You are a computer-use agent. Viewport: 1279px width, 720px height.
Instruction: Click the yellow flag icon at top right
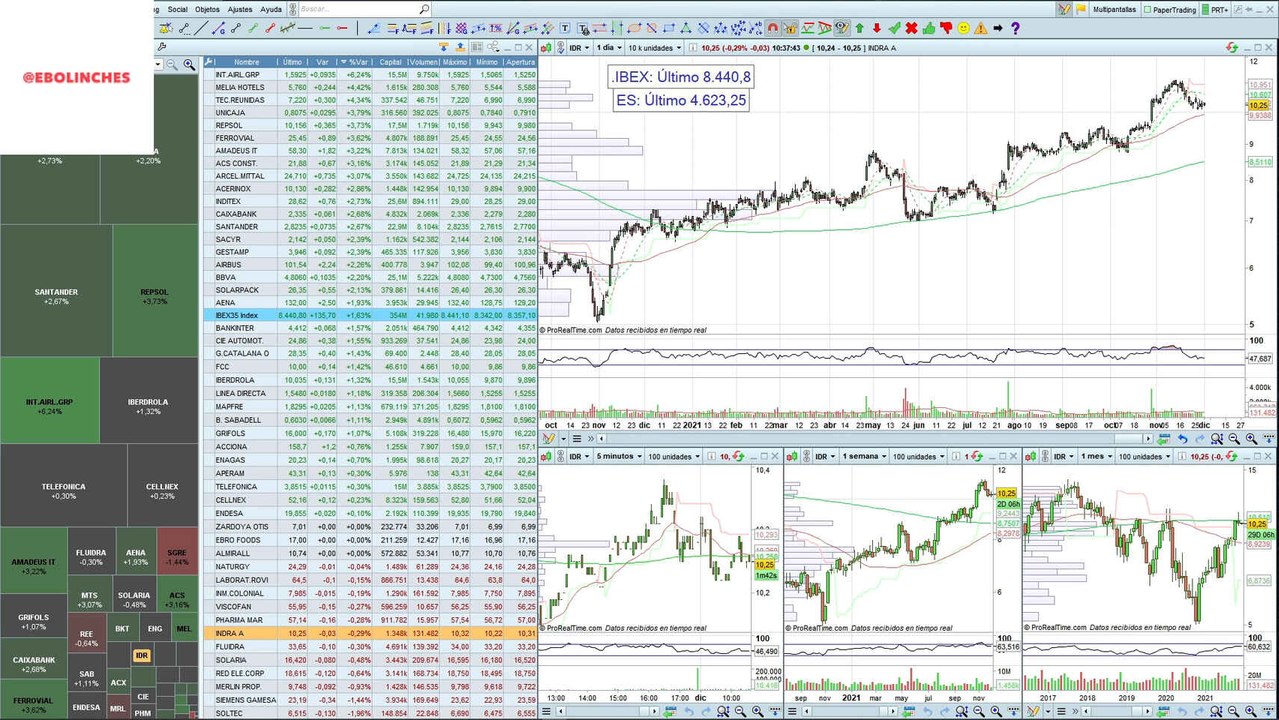[1081, 9]
